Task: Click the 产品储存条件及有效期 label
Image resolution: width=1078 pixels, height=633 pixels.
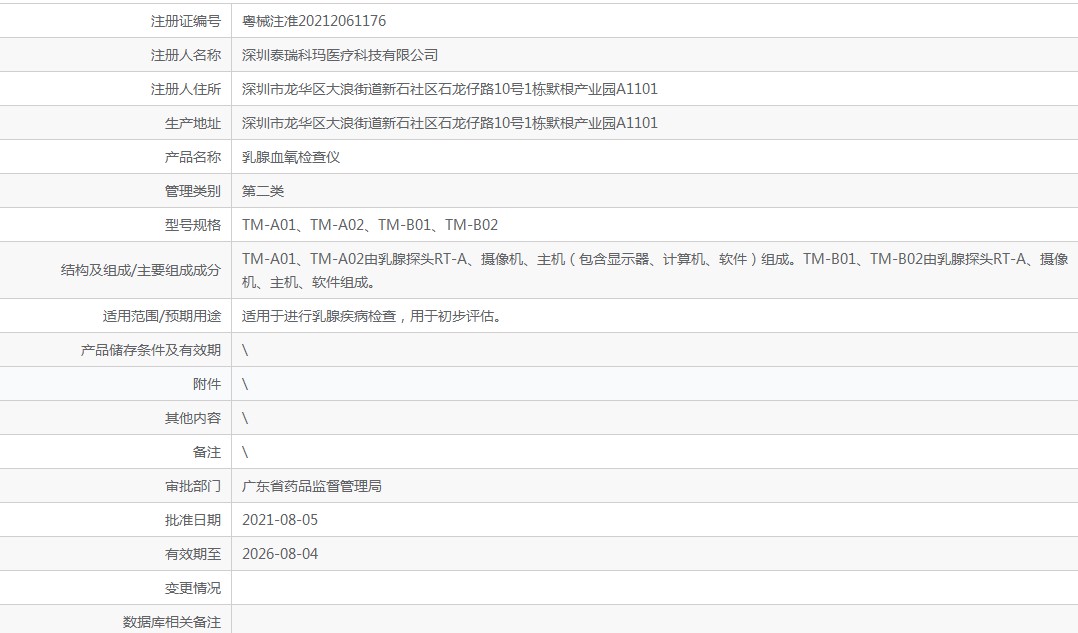Action: (x=151, y=350)
